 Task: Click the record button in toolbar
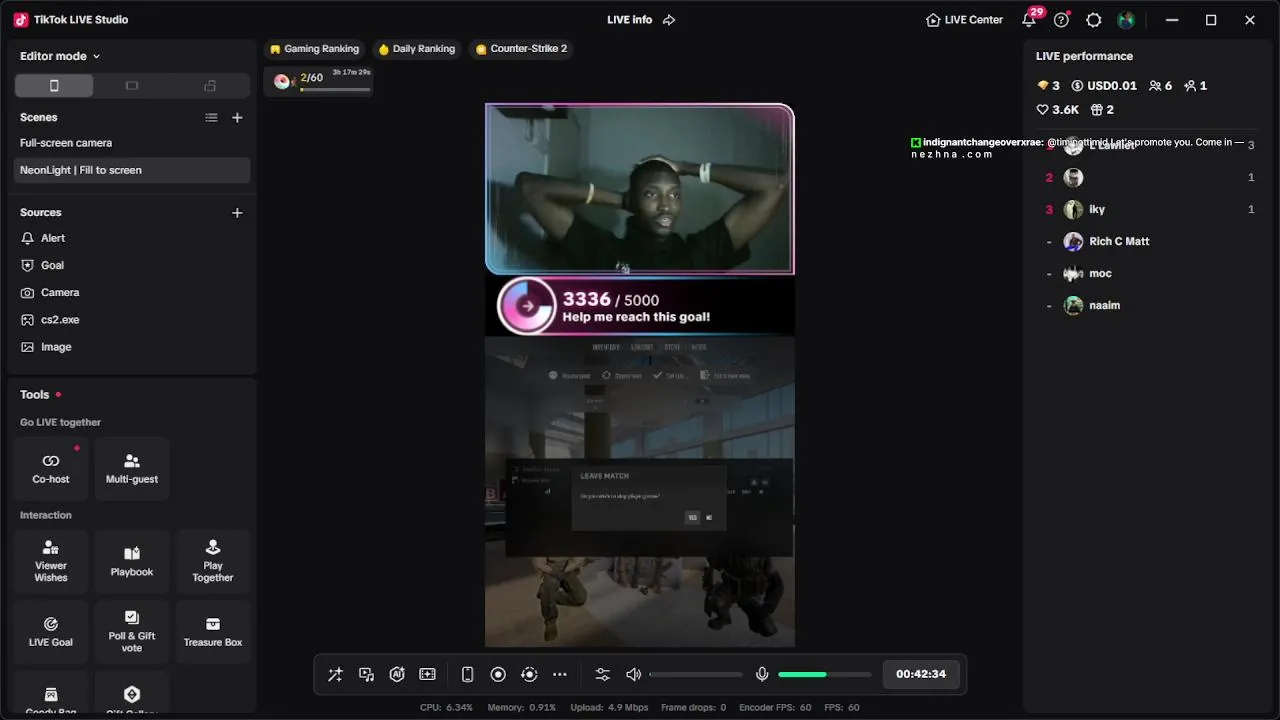pos(498,674)
